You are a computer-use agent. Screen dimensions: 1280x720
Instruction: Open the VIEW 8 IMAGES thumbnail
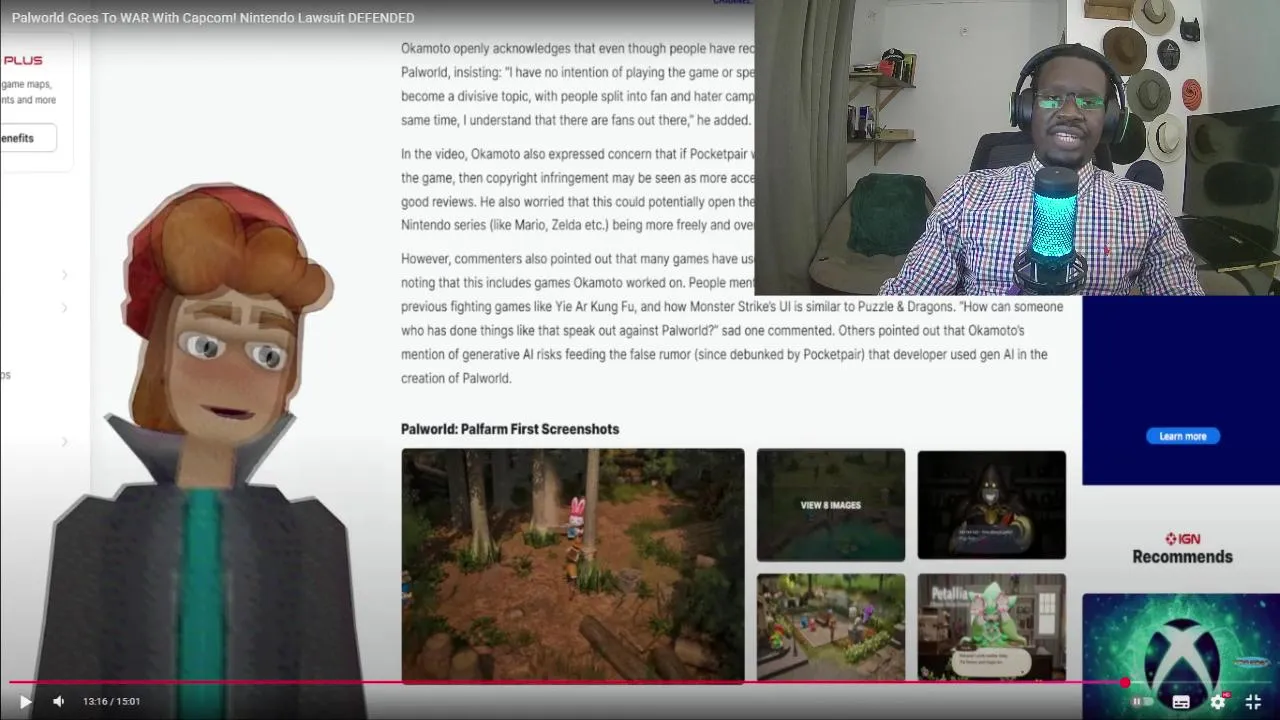831,505
